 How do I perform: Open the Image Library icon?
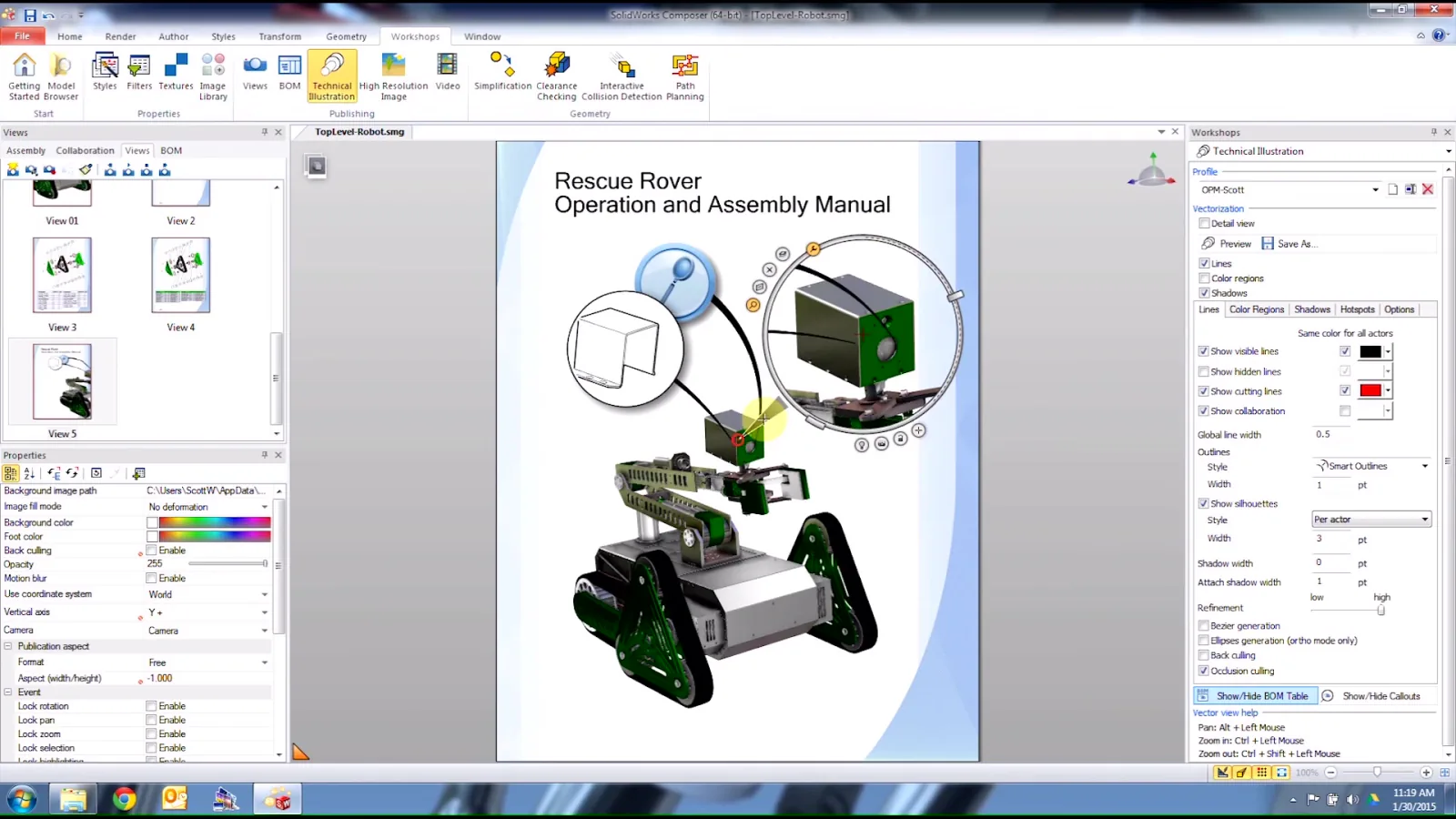[213, 76]
